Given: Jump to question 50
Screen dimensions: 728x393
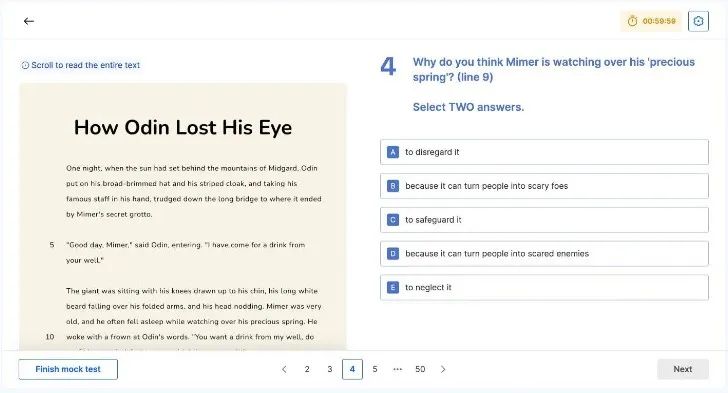Looking at the screenshot, I should tap(420, 369).
